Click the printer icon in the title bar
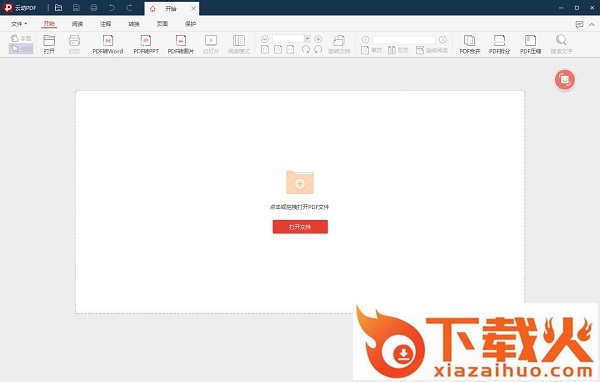600x382 pixels. click(94, 8)
